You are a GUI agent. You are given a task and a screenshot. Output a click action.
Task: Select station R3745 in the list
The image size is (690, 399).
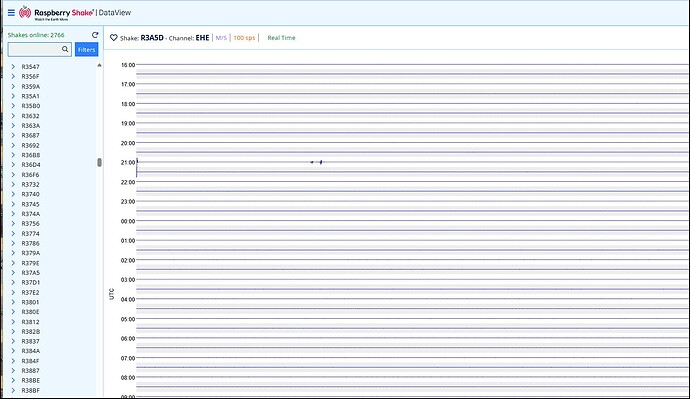30,204
